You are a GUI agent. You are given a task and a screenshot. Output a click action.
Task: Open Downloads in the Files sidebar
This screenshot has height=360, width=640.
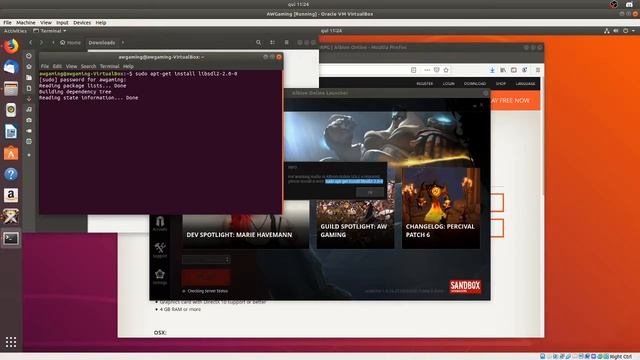pos(29,99)
